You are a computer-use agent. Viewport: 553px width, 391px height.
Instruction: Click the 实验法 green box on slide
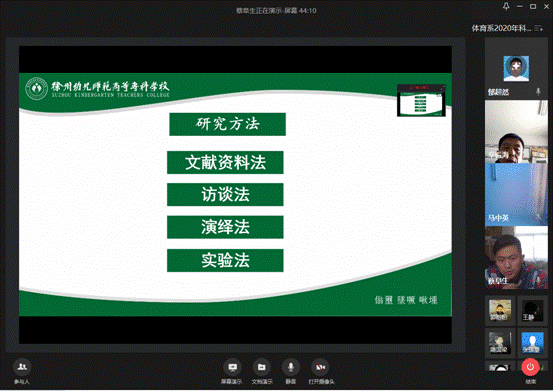(x=225, y=261)
